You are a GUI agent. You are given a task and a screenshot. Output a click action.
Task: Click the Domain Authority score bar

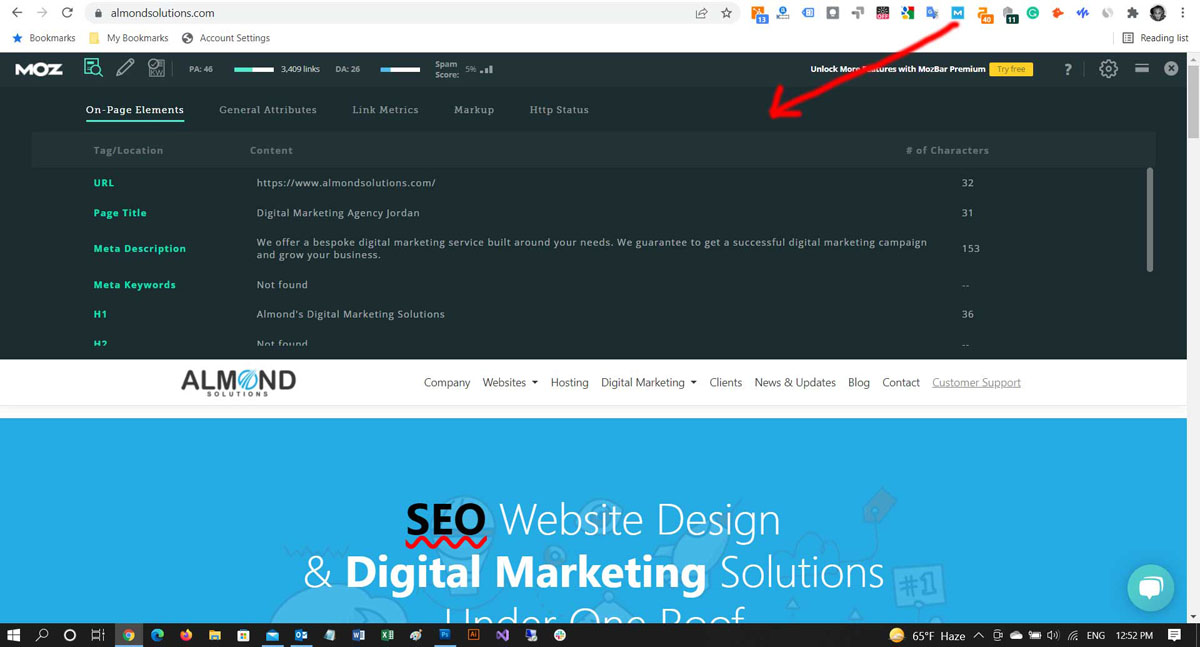[400, 69]
